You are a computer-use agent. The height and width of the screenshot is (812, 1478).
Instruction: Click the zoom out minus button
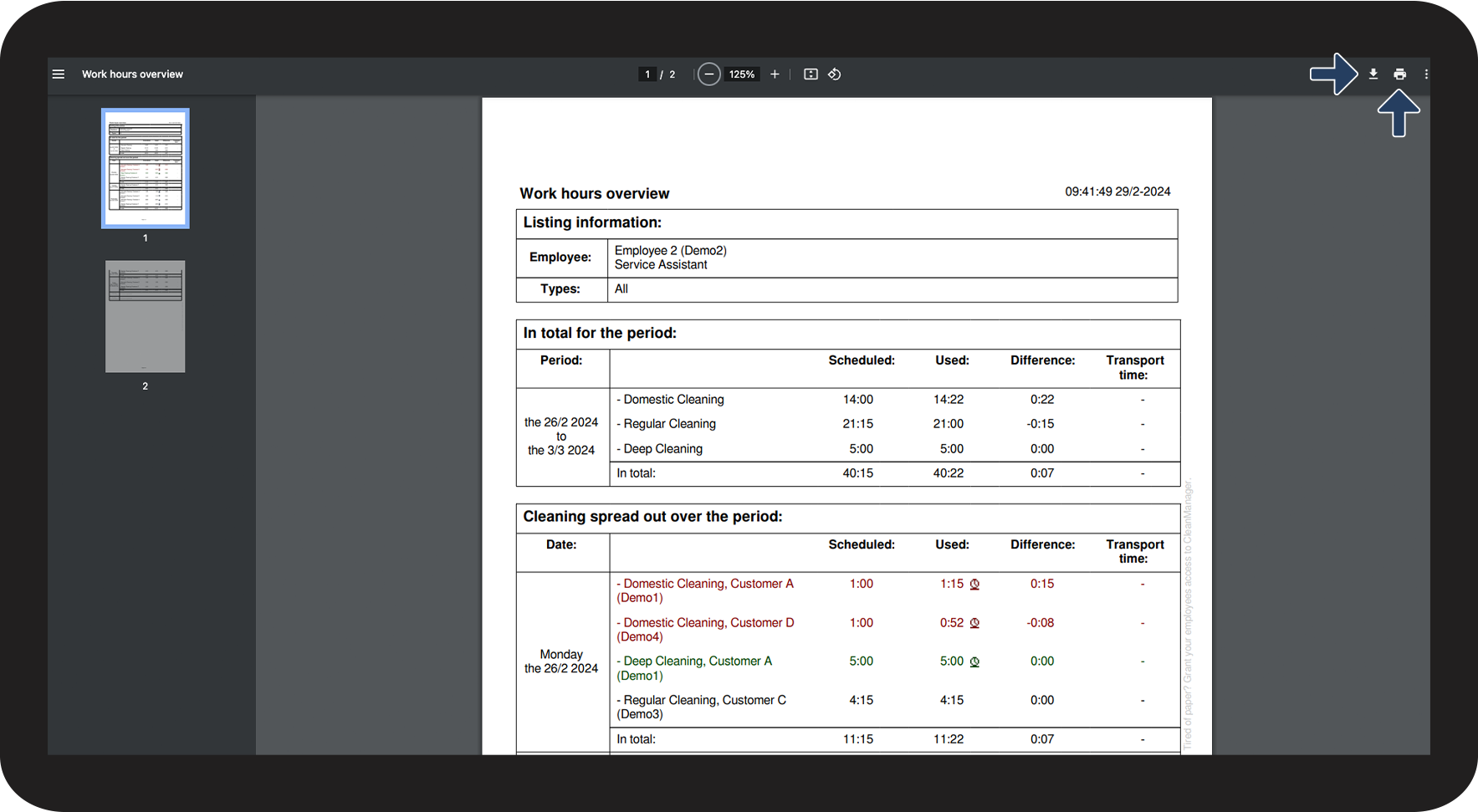click(708, 74)
